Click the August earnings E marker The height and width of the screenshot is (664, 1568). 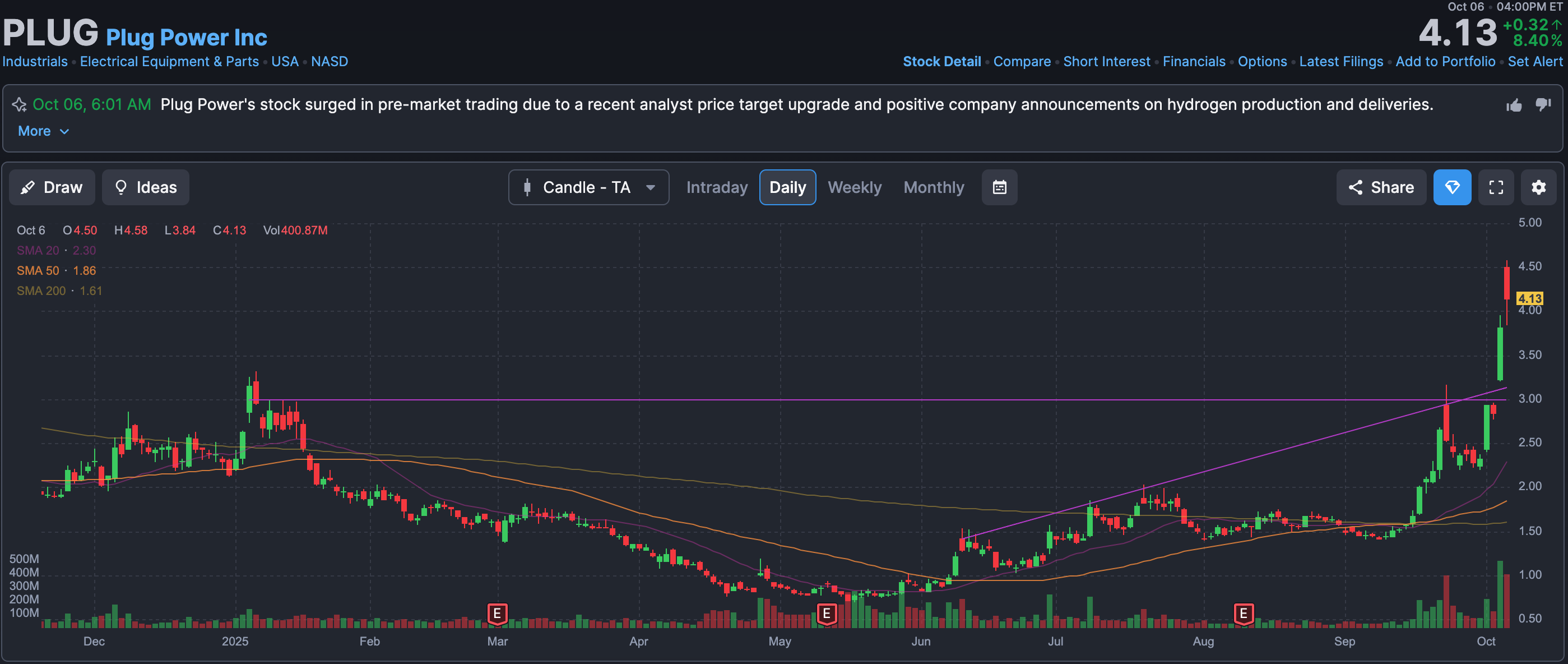point(1243,613)
